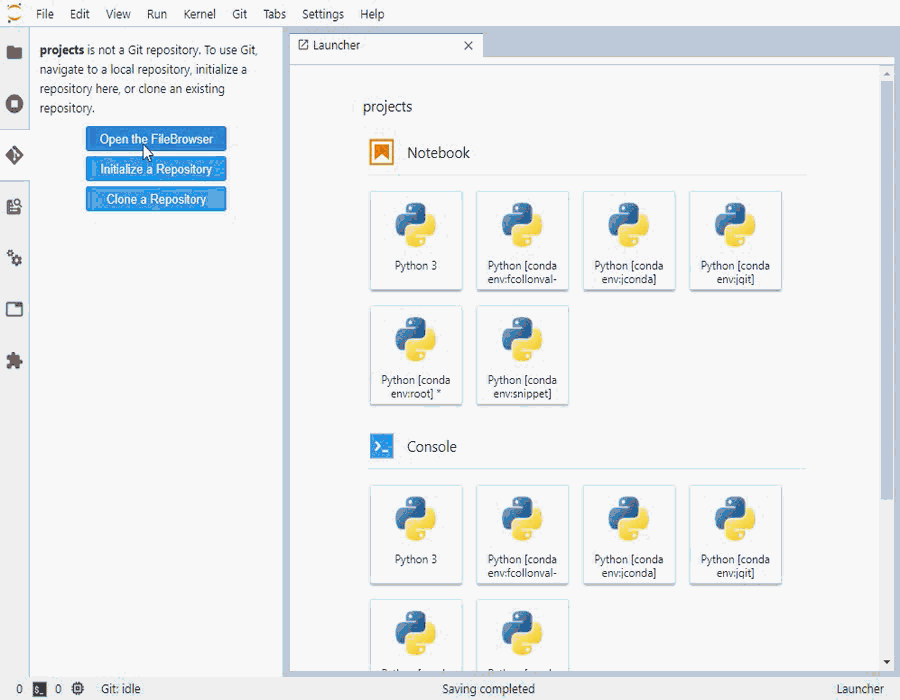Open the File menu
Image resolution: width=900 pixels, height=700 pixels.
[45, 14]
